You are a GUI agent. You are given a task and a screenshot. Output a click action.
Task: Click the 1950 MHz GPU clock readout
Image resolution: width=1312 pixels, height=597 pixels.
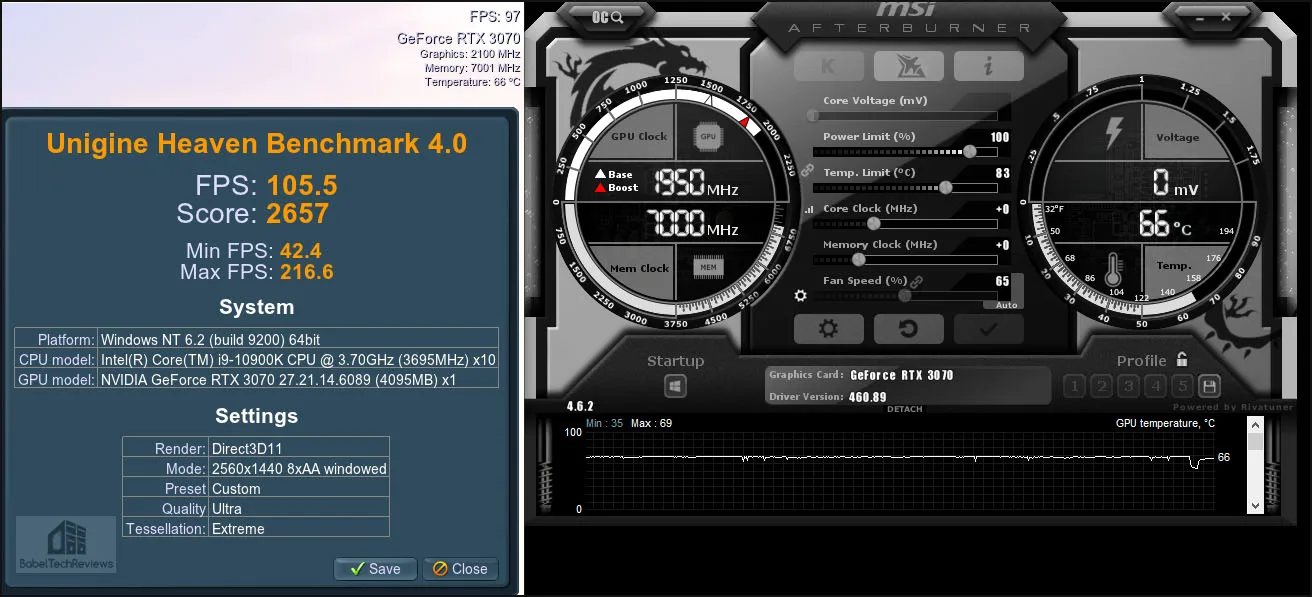(696, 183)
